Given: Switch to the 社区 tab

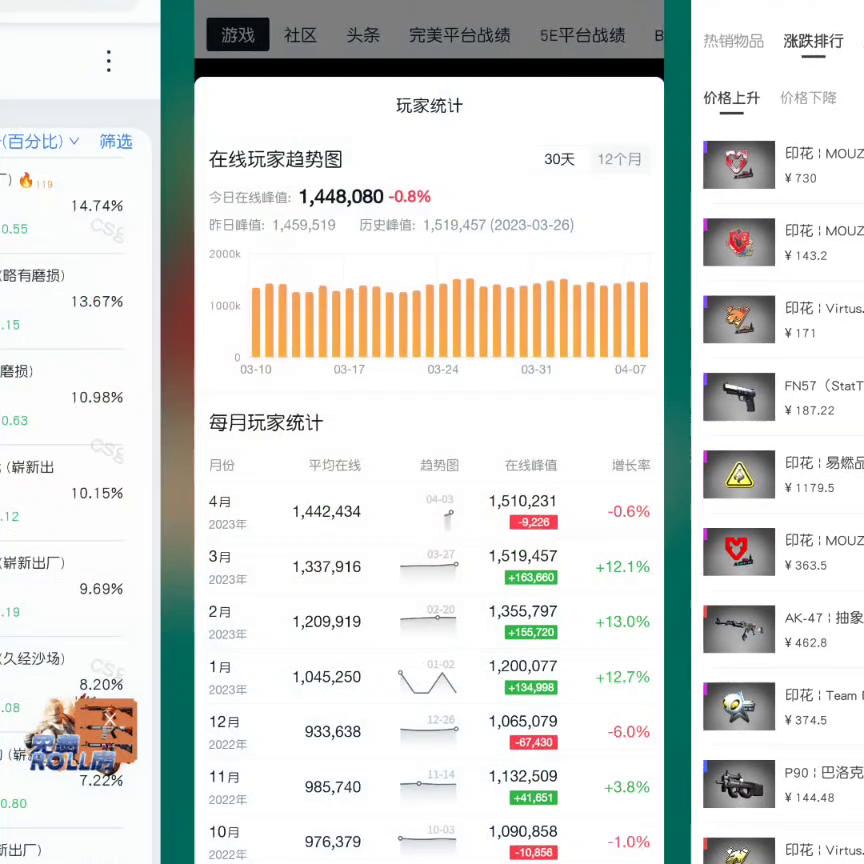Looking at the screenshot, I should click(300, 35).
